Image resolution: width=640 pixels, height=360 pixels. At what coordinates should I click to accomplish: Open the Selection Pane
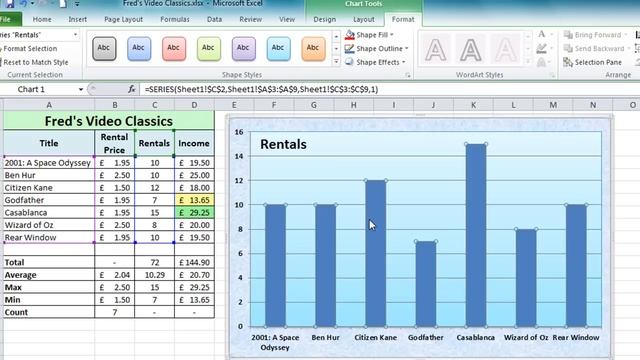(x=593, y=62)
